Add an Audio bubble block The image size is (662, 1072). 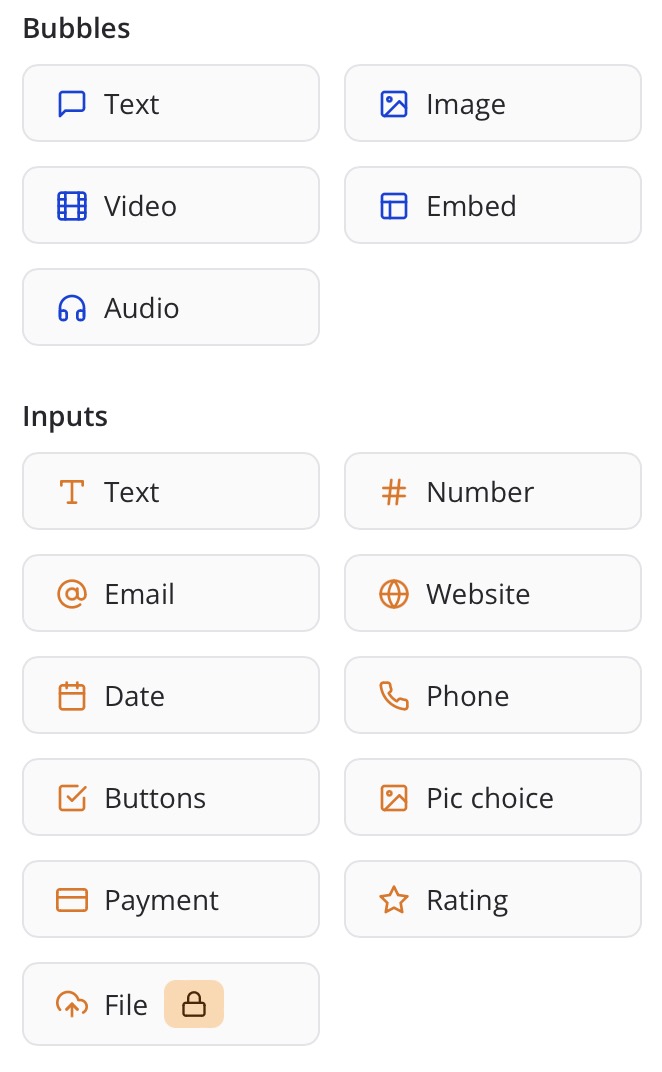coord(170,308)
